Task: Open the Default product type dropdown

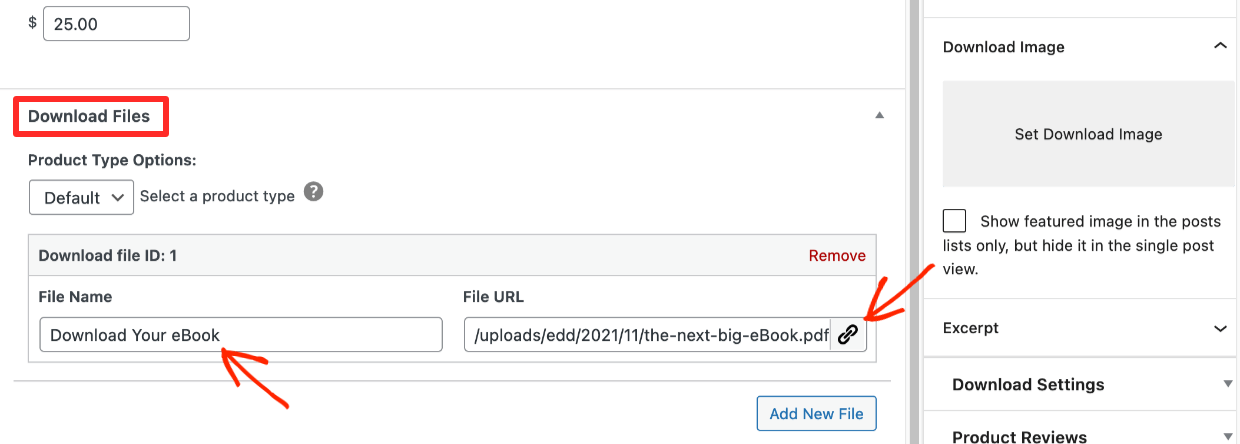Action: click(x=82, y=197)
